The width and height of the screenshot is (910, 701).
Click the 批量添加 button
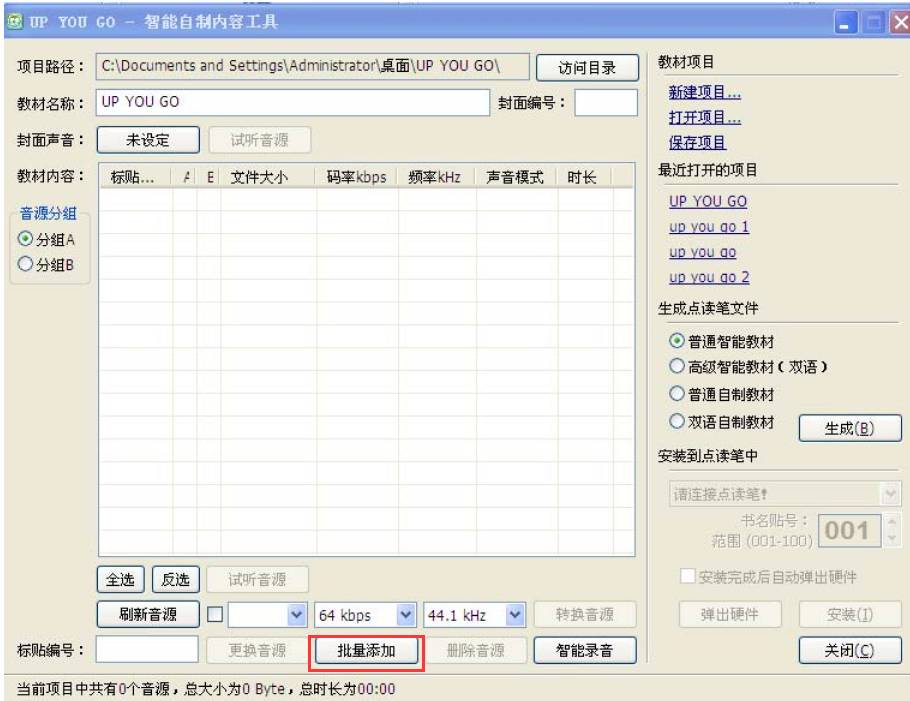367,651
